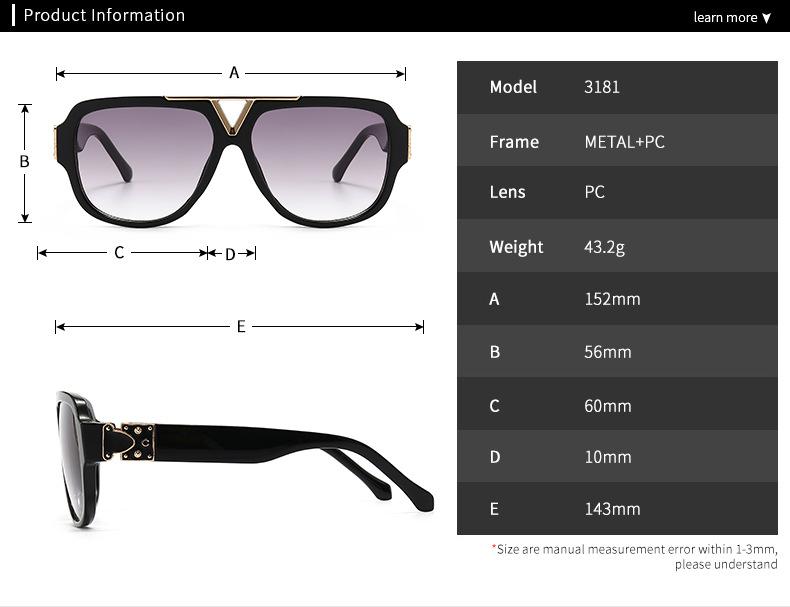
Task: Click the front view sunglasses image
Action: (233, 161)
